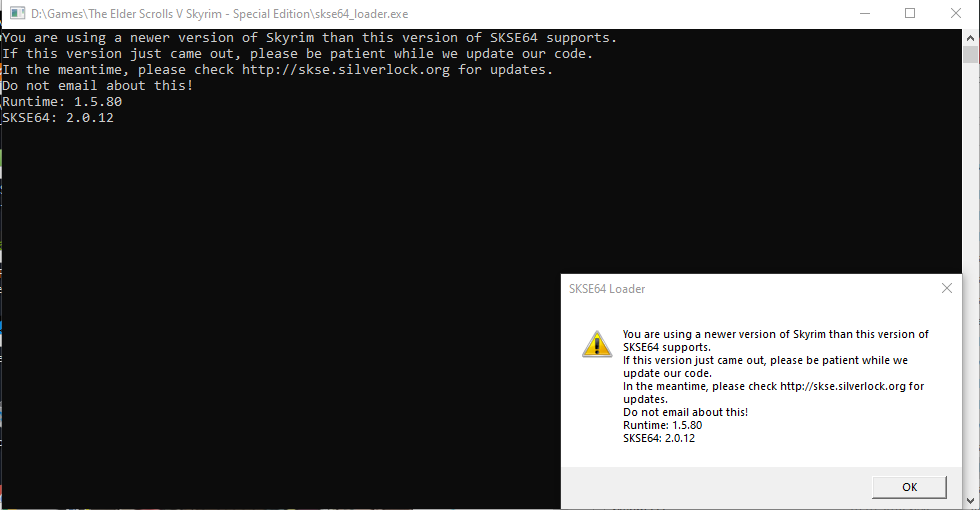Click the console window icon in title bar
Viewport: 980px width, 510px height.
click(17, 14)
